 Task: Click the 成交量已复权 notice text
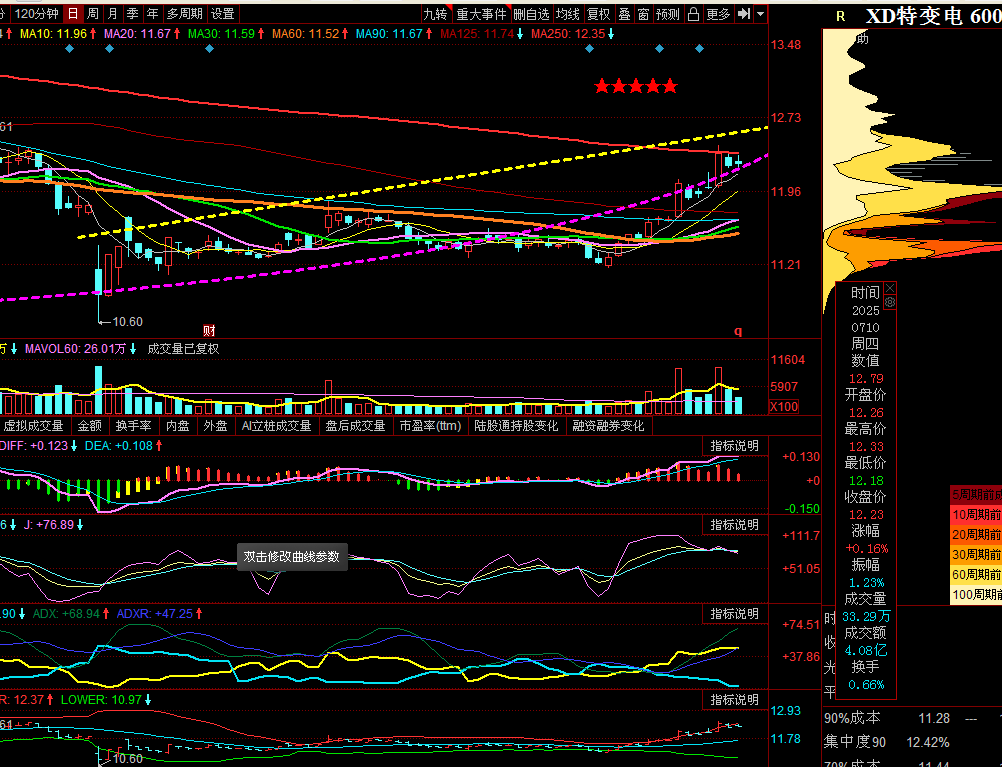(x=183, y=349)
